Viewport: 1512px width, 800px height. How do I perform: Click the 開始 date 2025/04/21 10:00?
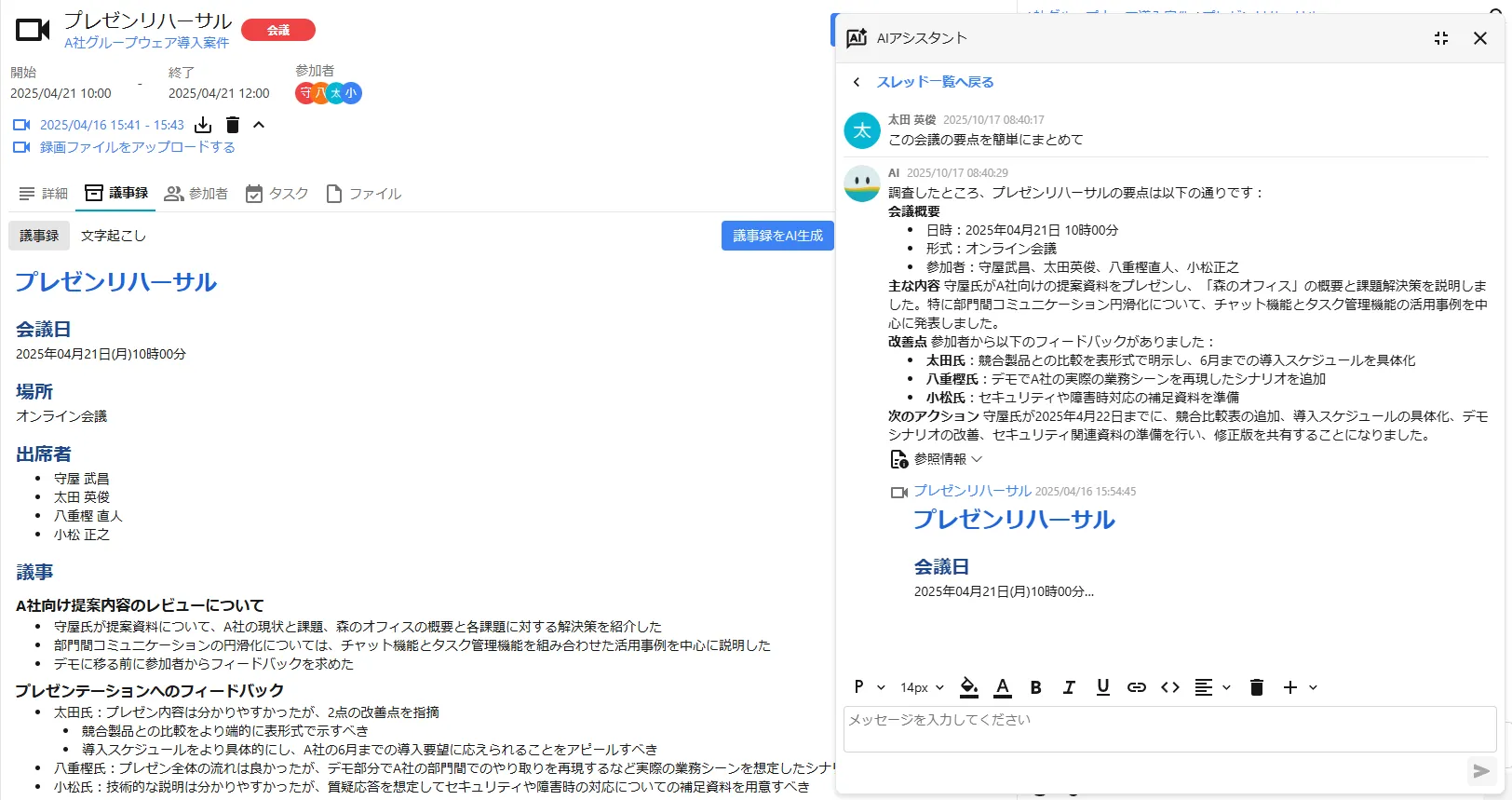pos(61,93)
